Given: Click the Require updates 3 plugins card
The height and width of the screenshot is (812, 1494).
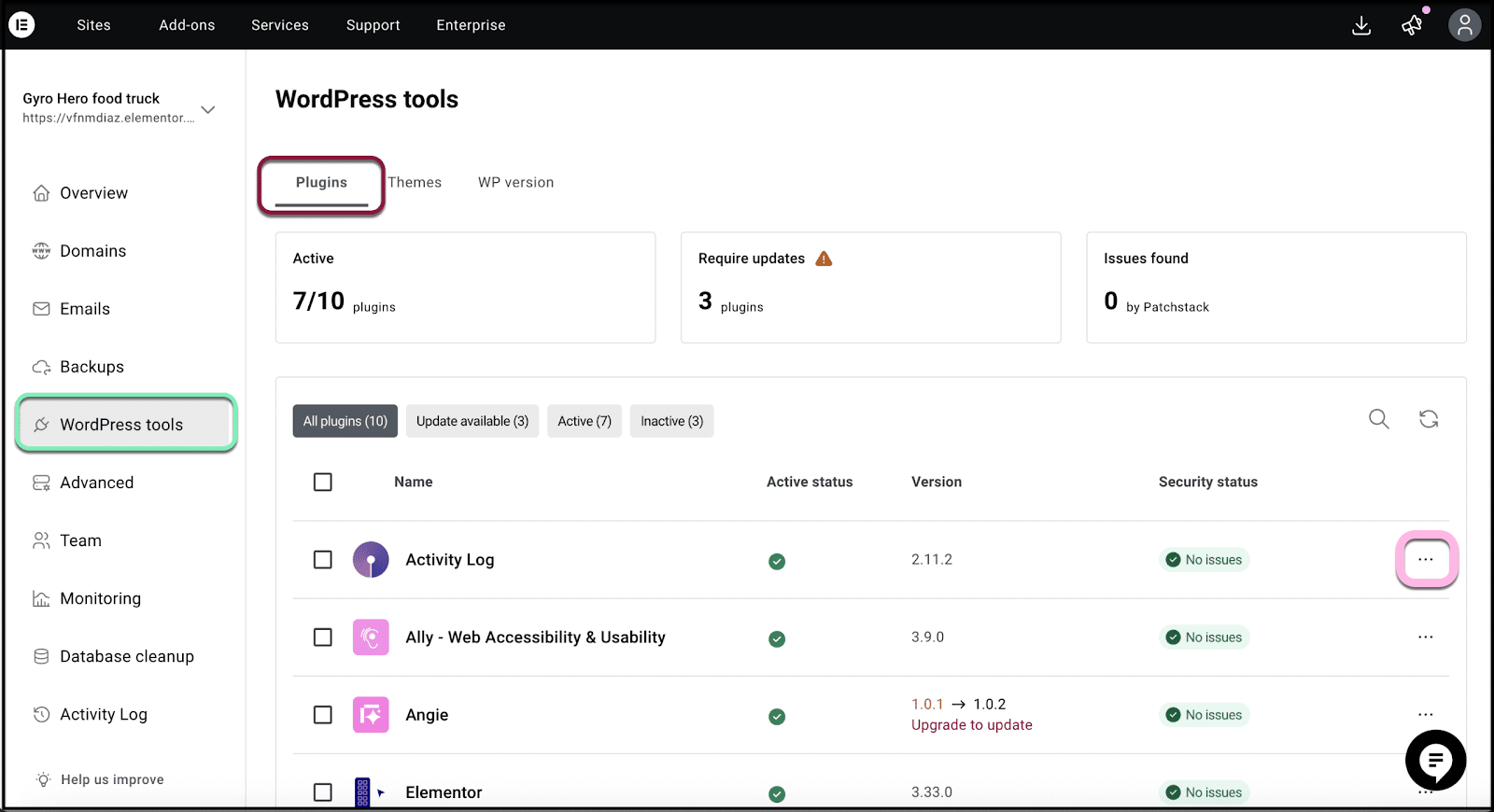Looking at the screenshot, I should click(870, 287).
